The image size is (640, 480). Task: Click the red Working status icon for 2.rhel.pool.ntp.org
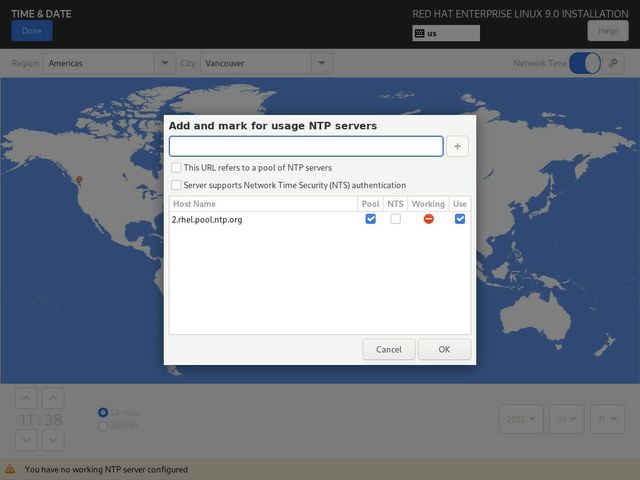tap(428, 219)
